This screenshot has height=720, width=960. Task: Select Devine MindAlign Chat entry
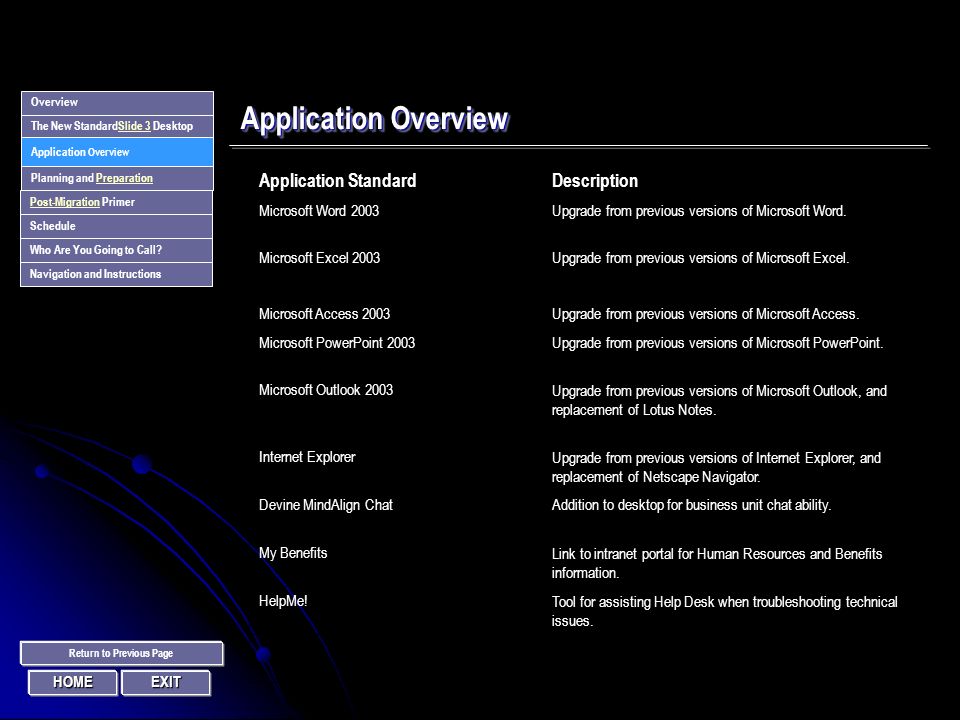(x=326, y=505)
